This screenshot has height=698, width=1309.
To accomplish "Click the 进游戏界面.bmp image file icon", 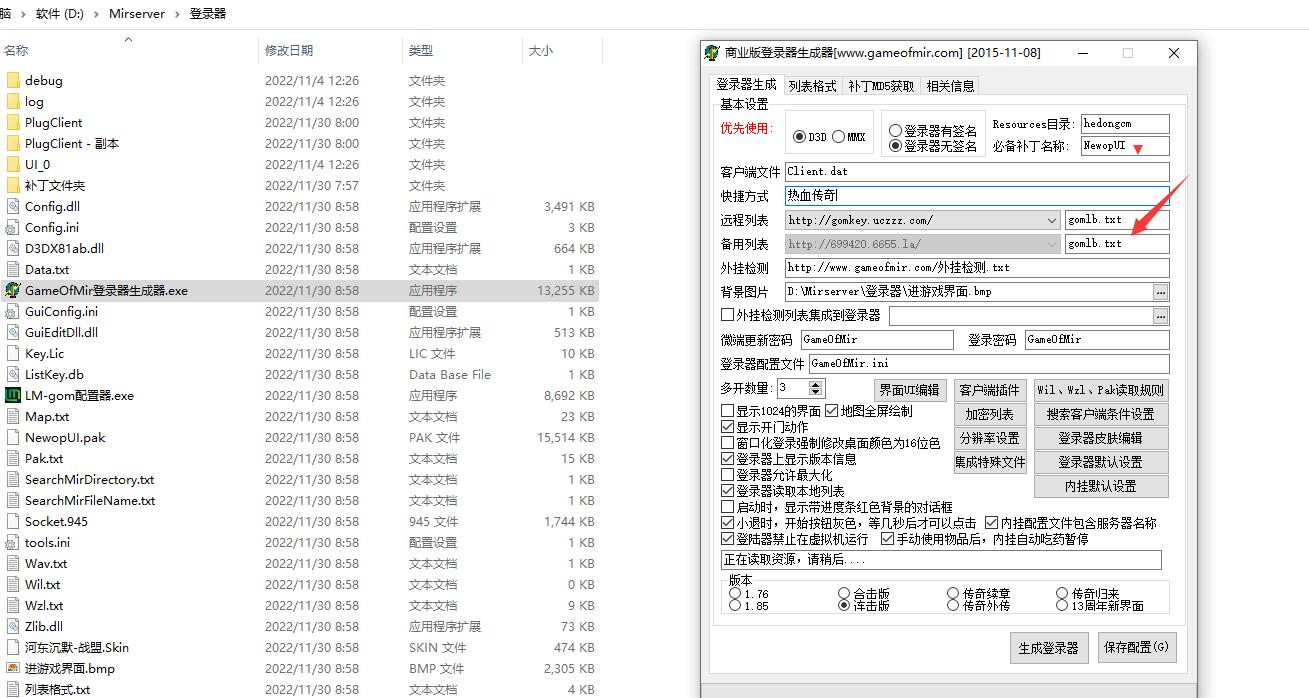I will tap(13, 668).
